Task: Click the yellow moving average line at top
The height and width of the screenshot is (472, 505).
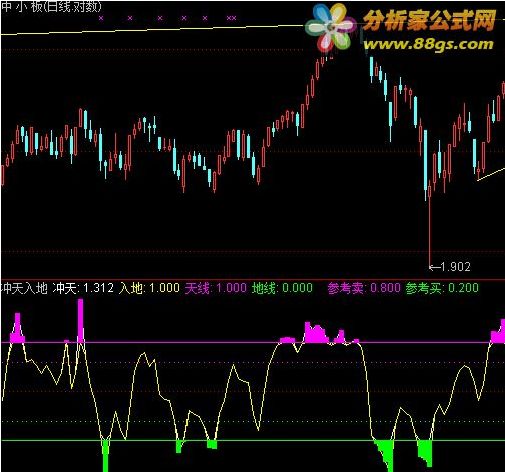Action: (153, 29)
